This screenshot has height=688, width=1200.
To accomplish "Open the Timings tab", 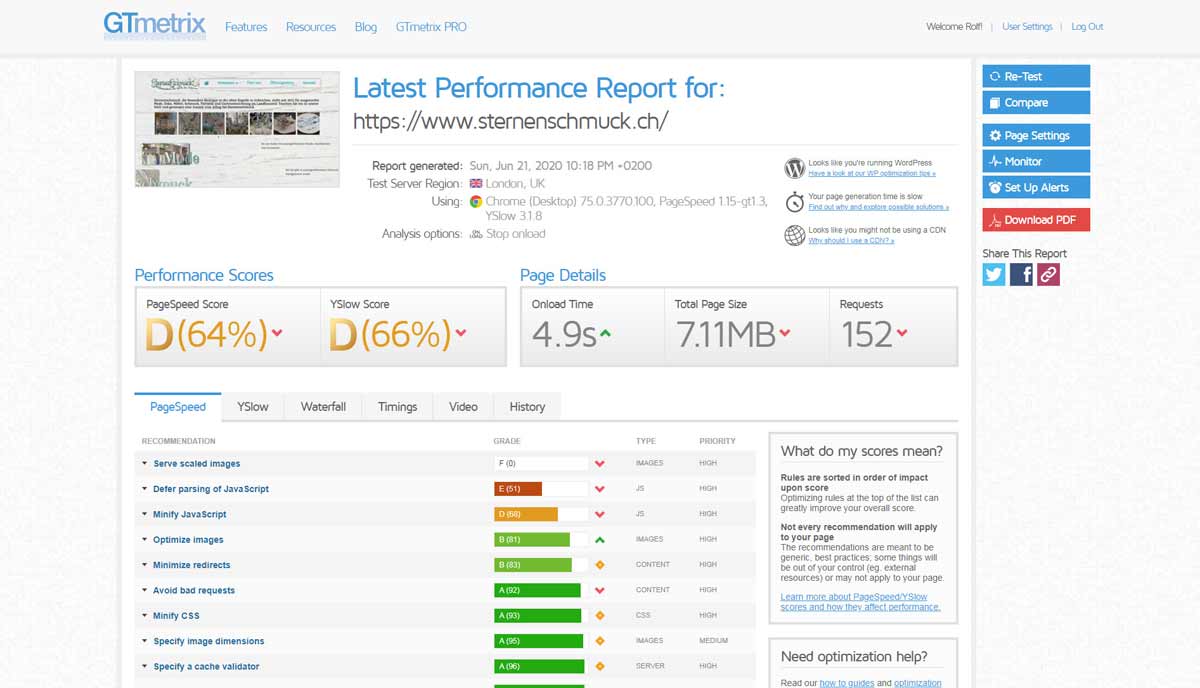I will tap(397, 407).
